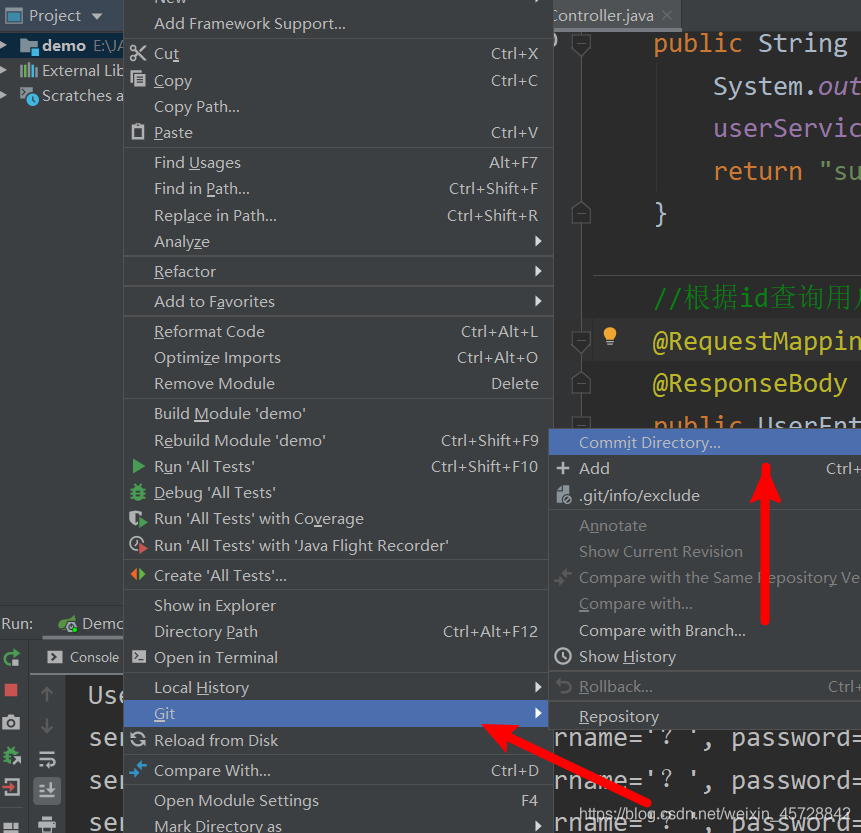Select Show in Explorer menu item

(x=338, y=605)
